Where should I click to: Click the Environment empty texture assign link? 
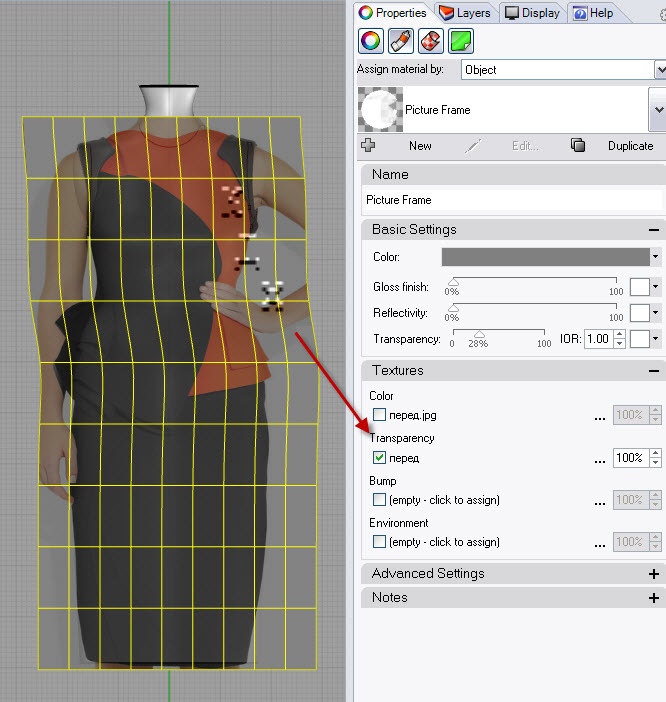point(444,542)
